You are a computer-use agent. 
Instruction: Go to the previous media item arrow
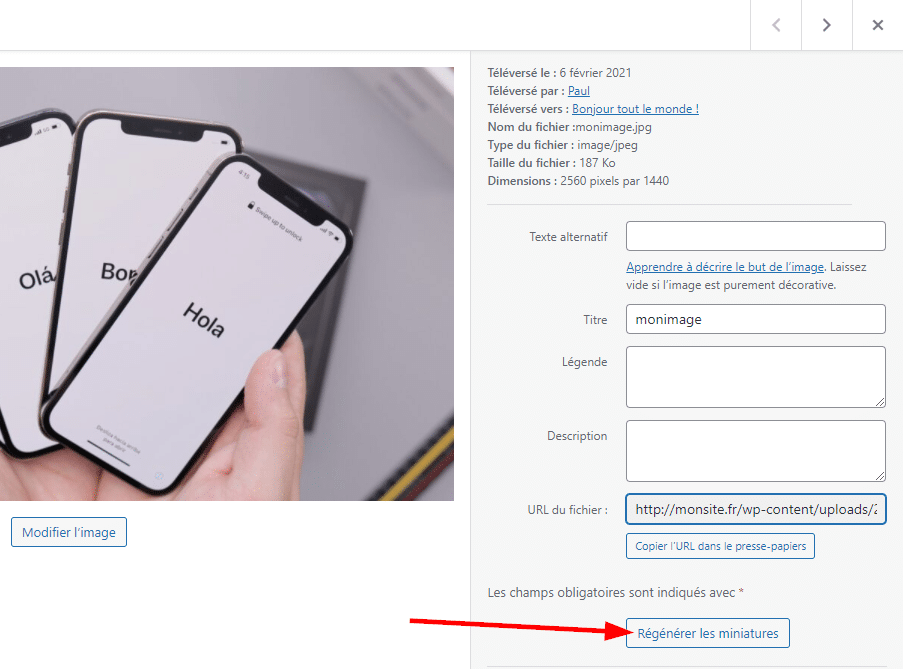point(776,25)
